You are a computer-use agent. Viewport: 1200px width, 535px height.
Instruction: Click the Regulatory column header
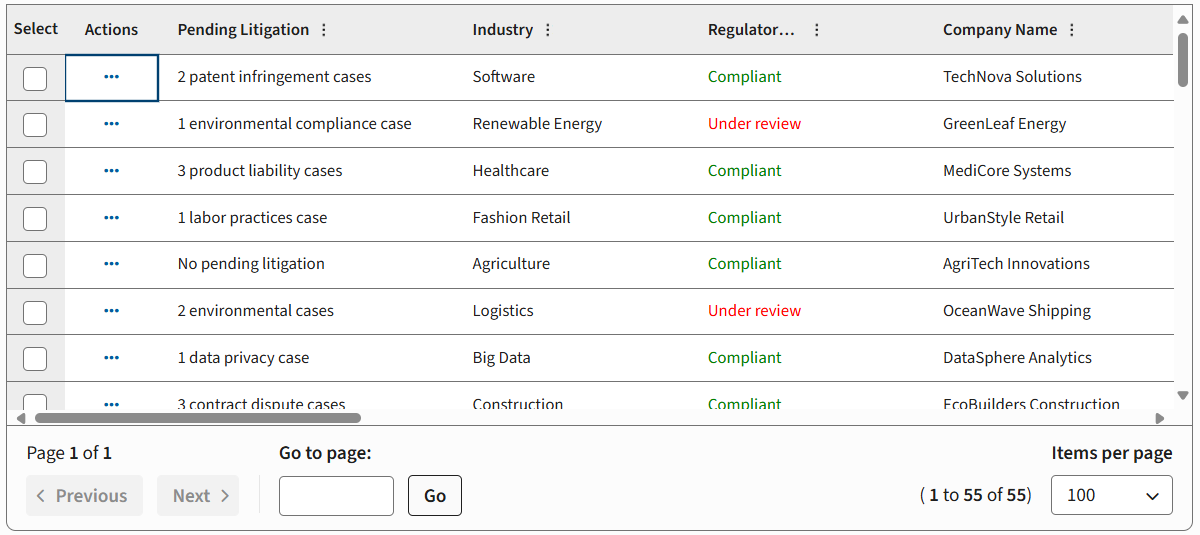click(x=751, y=30)
